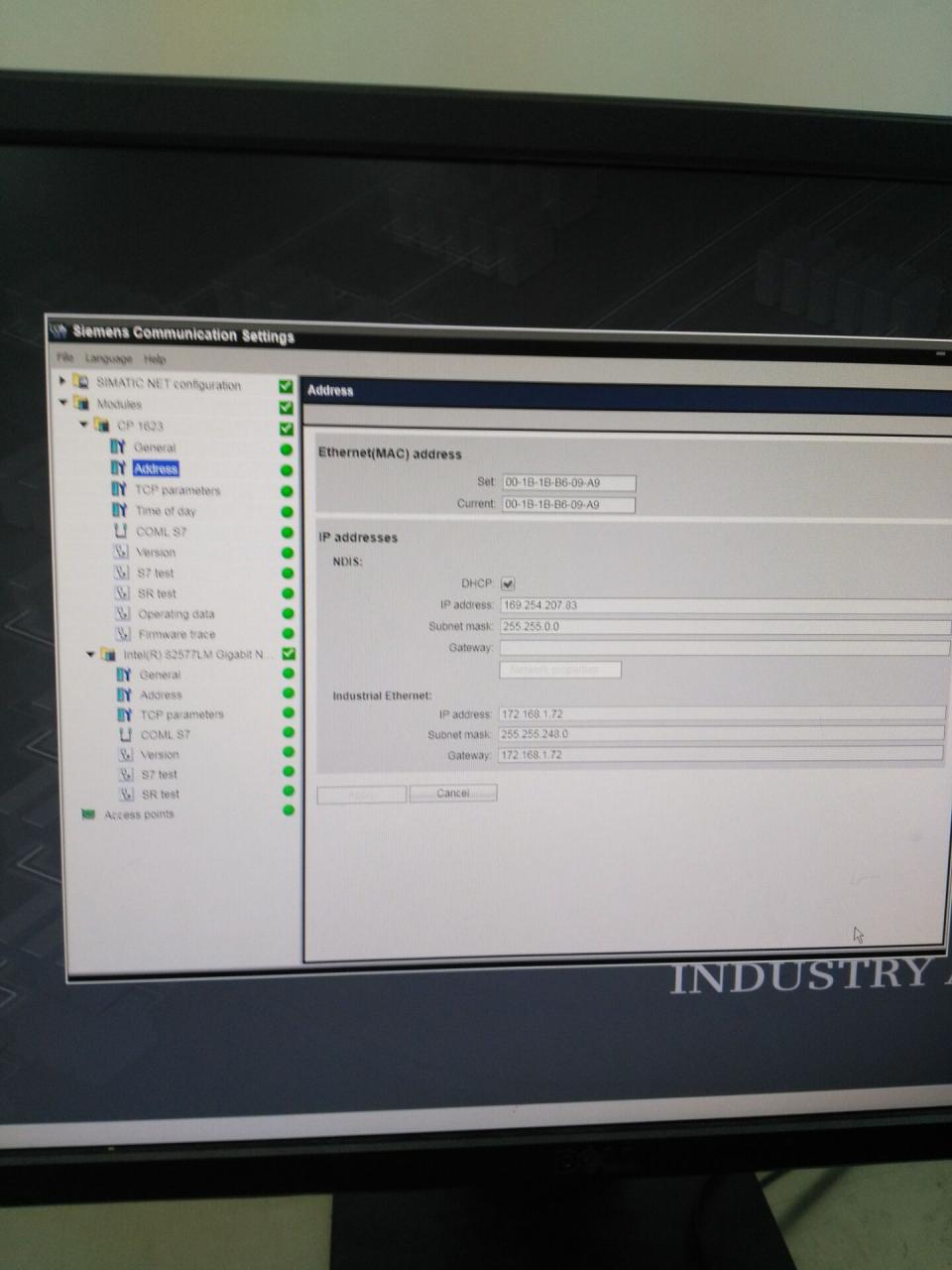Collapse the Modules tree node
This screenshot has width=952, height=1270.
tap(63, 403)
